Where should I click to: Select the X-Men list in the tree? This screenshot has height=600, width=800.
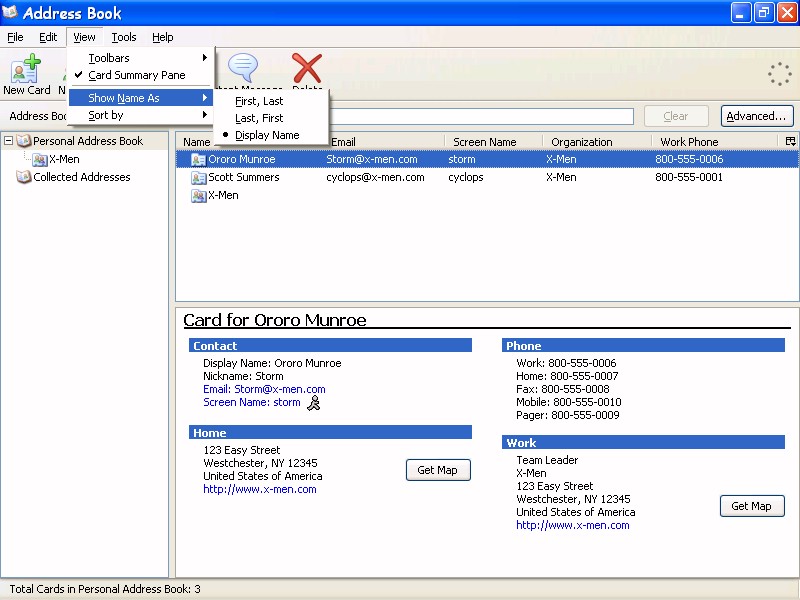[64, 160]
